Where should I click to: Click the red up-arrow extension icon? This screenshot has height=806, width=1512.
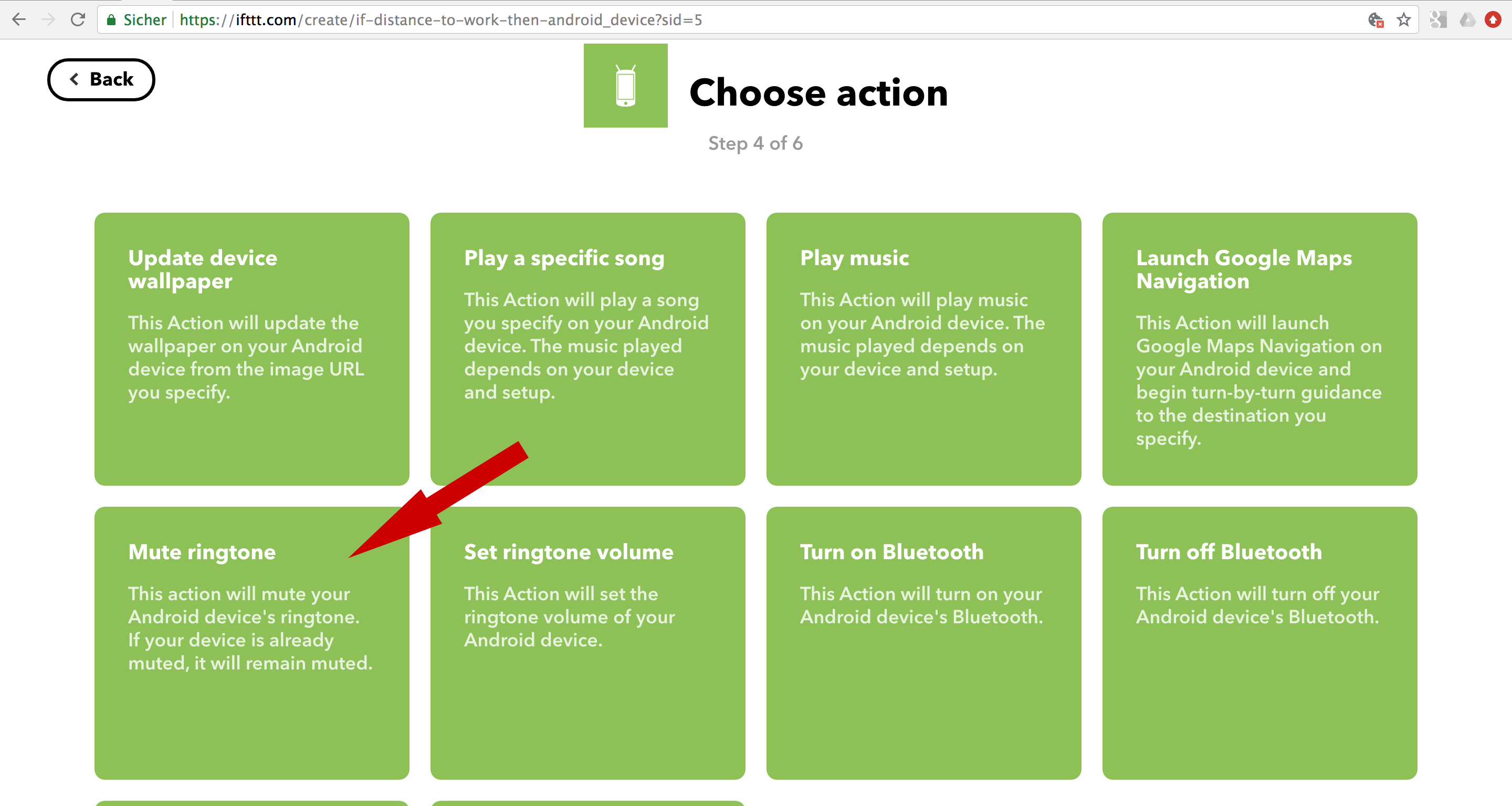click(x=1493, y=20)
